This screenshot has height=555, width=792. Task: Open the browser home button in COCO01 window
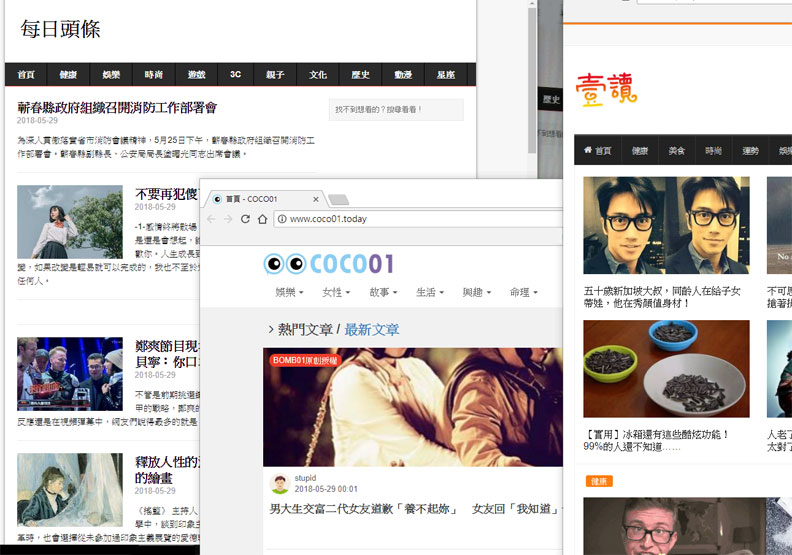click(x=262, y=219)
